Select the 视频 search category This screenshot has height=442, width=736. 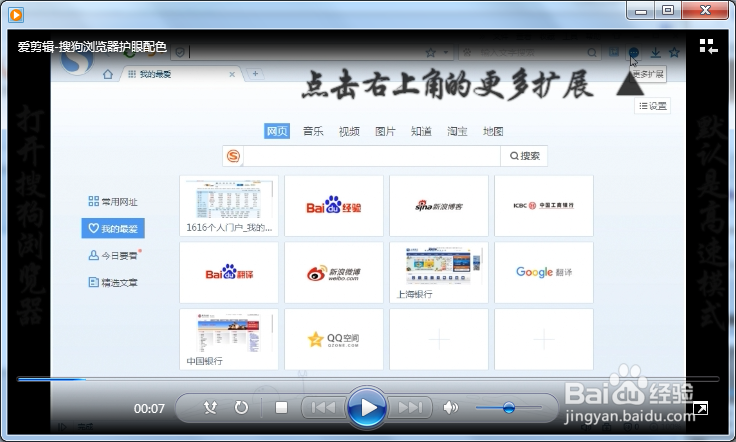pyautogui.click(x=349, y=131)
